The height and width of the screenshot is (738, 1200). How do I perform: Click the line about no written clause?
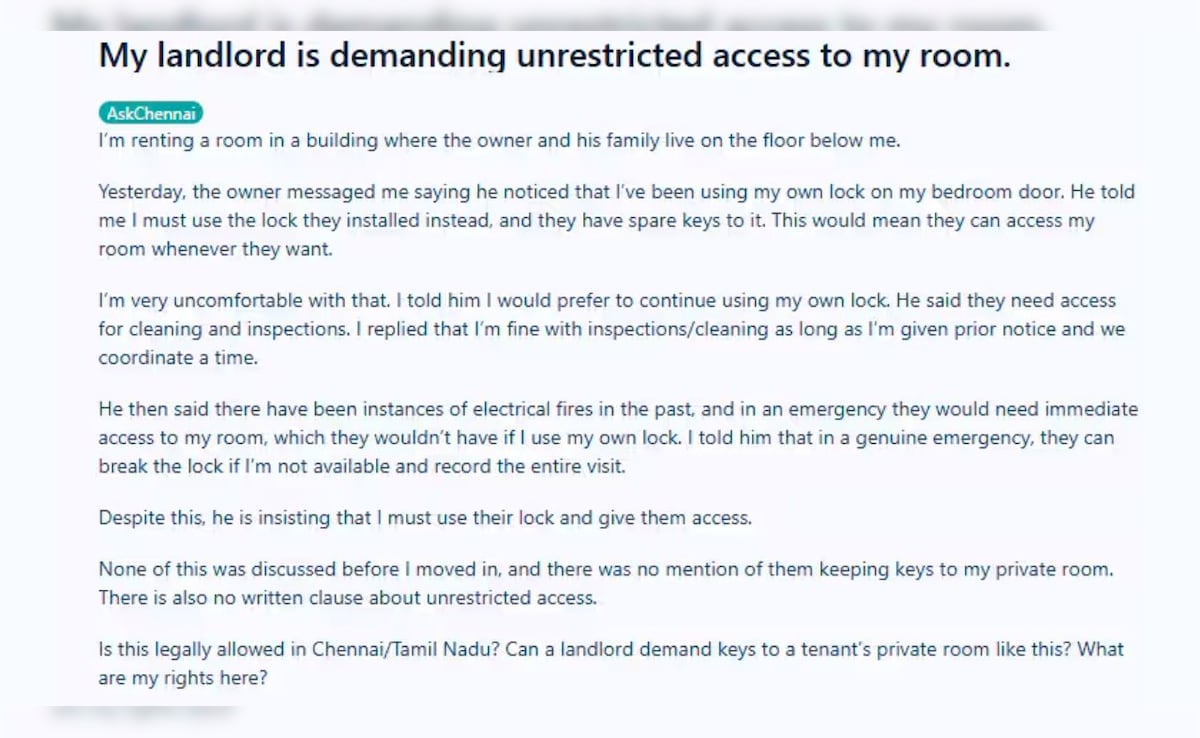tap(346, 598)
